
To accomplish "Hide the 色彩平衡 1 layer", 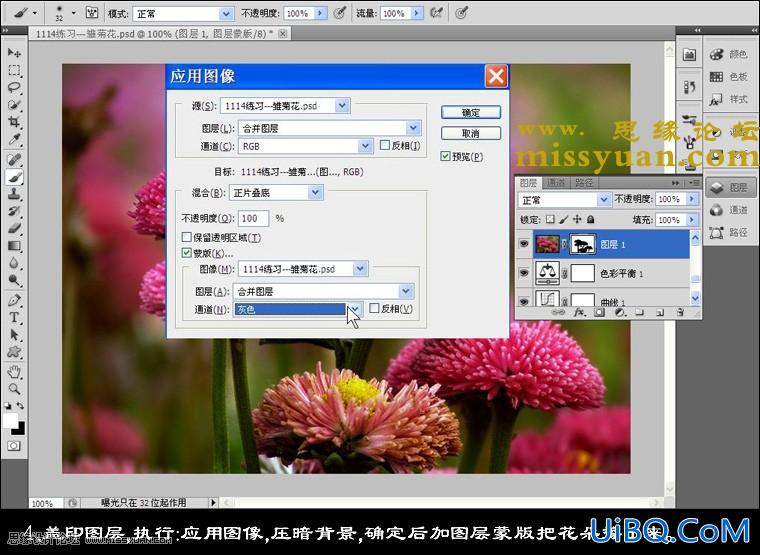I will 524,273.
